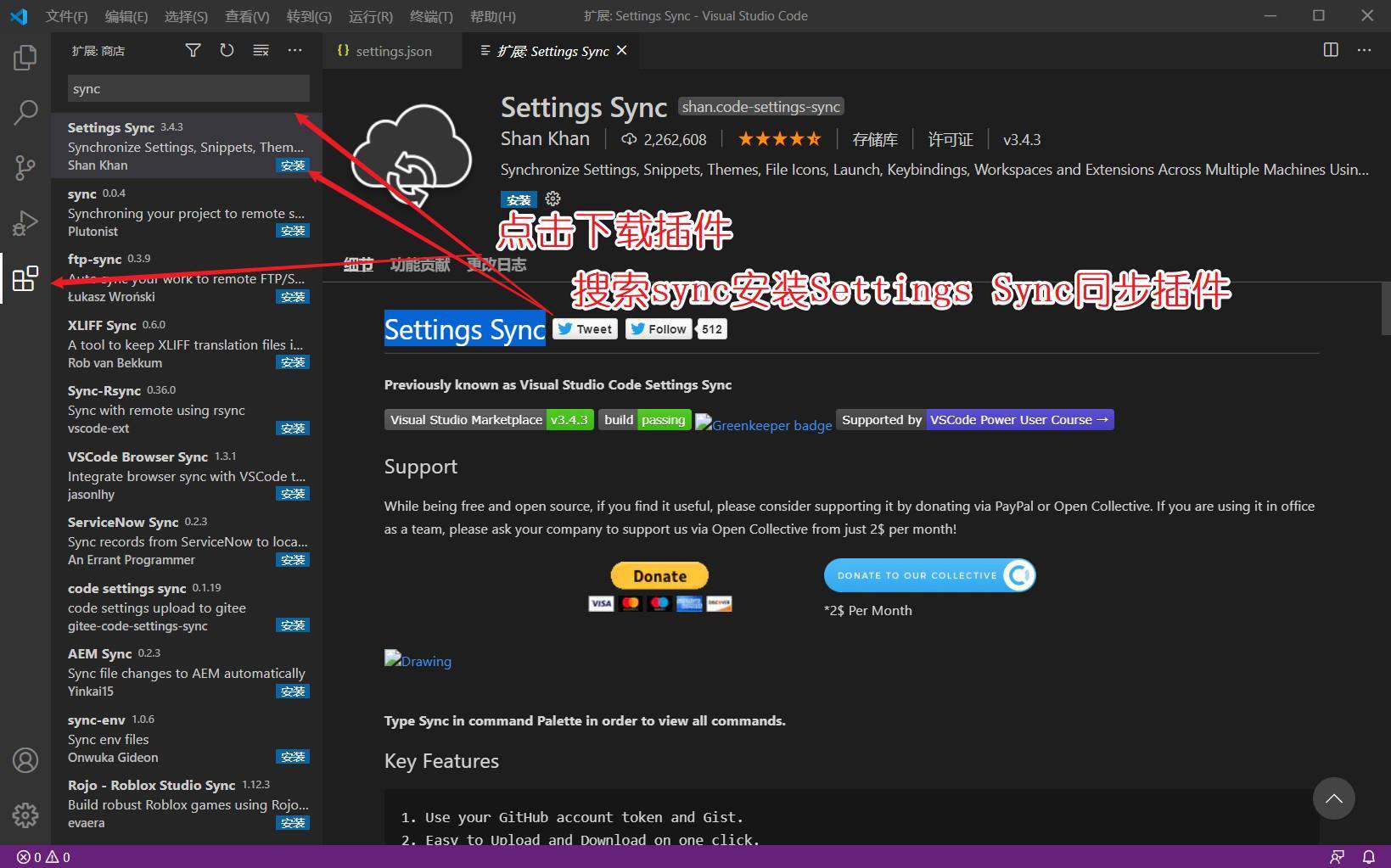Image resolution: width=1391 pixels, height=868 pixels.
Task: Open the feedback icon in status bar
Action: (x=1337, y=857)
